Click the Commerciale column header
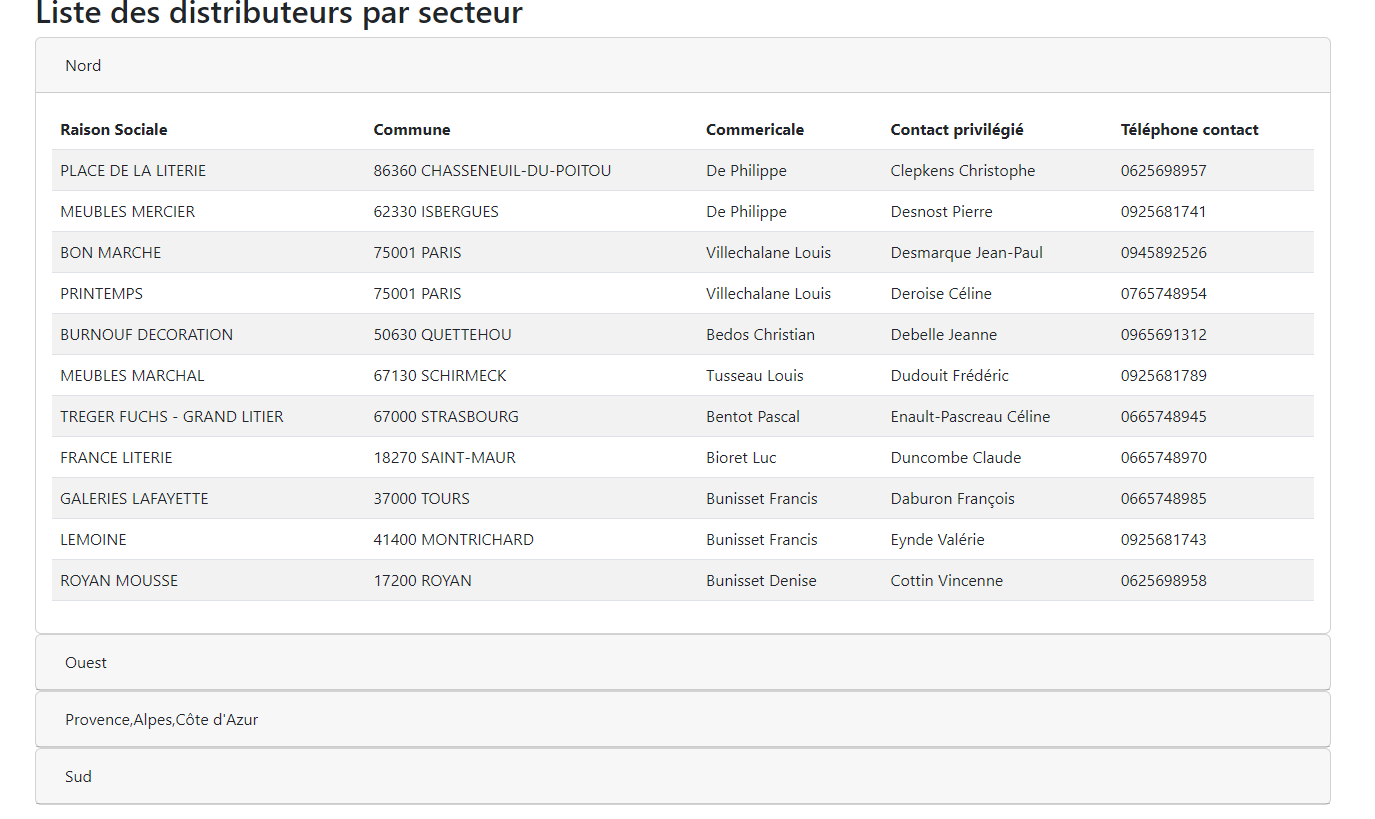 click(x=754, y=130)
